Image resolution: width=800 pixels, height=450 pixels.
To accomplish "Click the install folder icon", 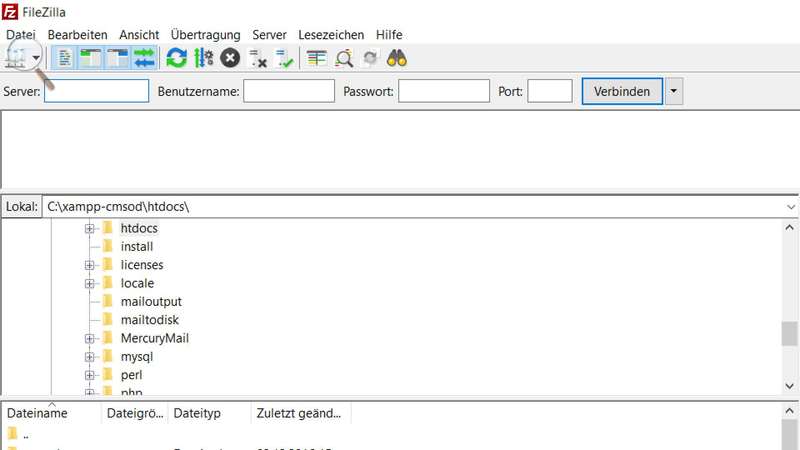I will tap(108, 246).
